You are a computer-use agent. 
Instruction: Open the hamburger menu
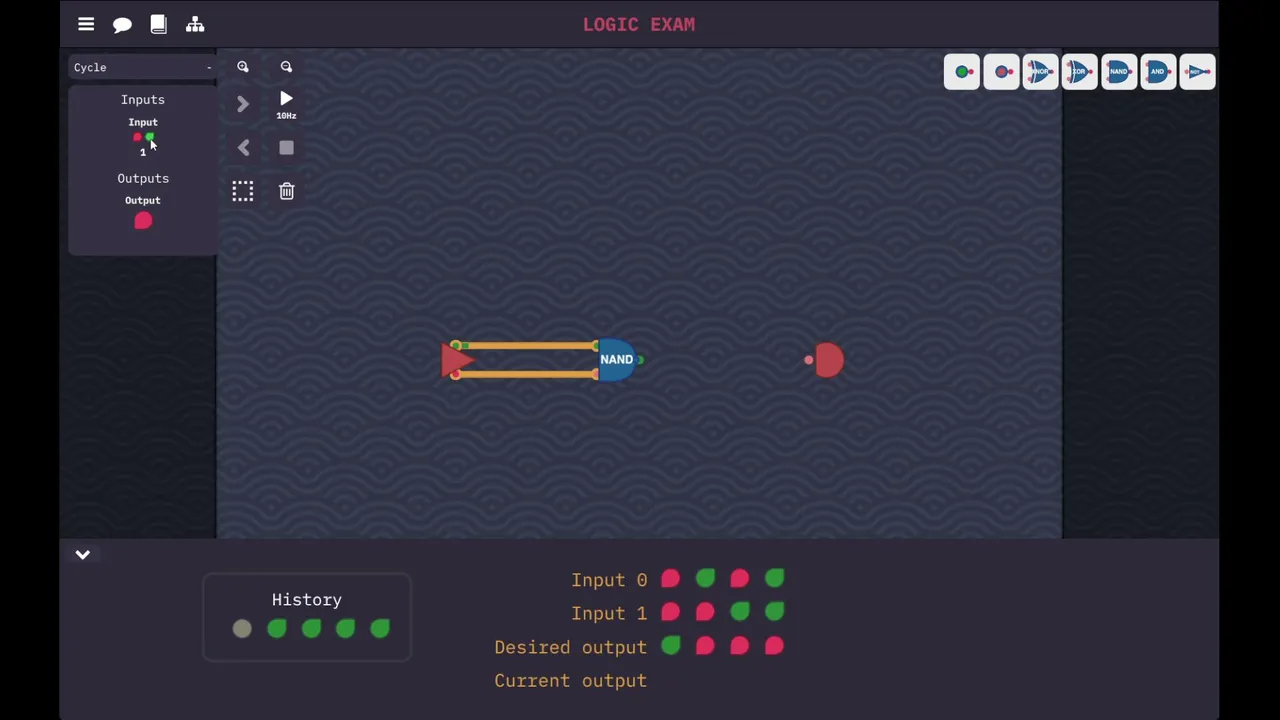click(86, 24)
